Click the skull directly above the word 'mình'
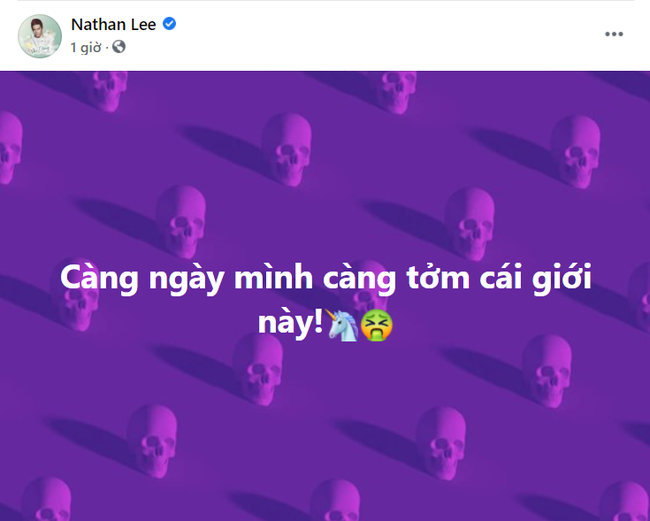 tap(287, 149)
